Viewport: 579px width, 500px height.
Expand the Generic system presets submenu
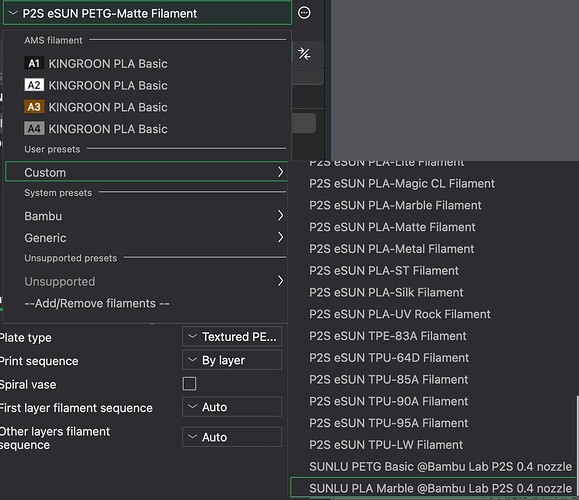pos(147,237)
